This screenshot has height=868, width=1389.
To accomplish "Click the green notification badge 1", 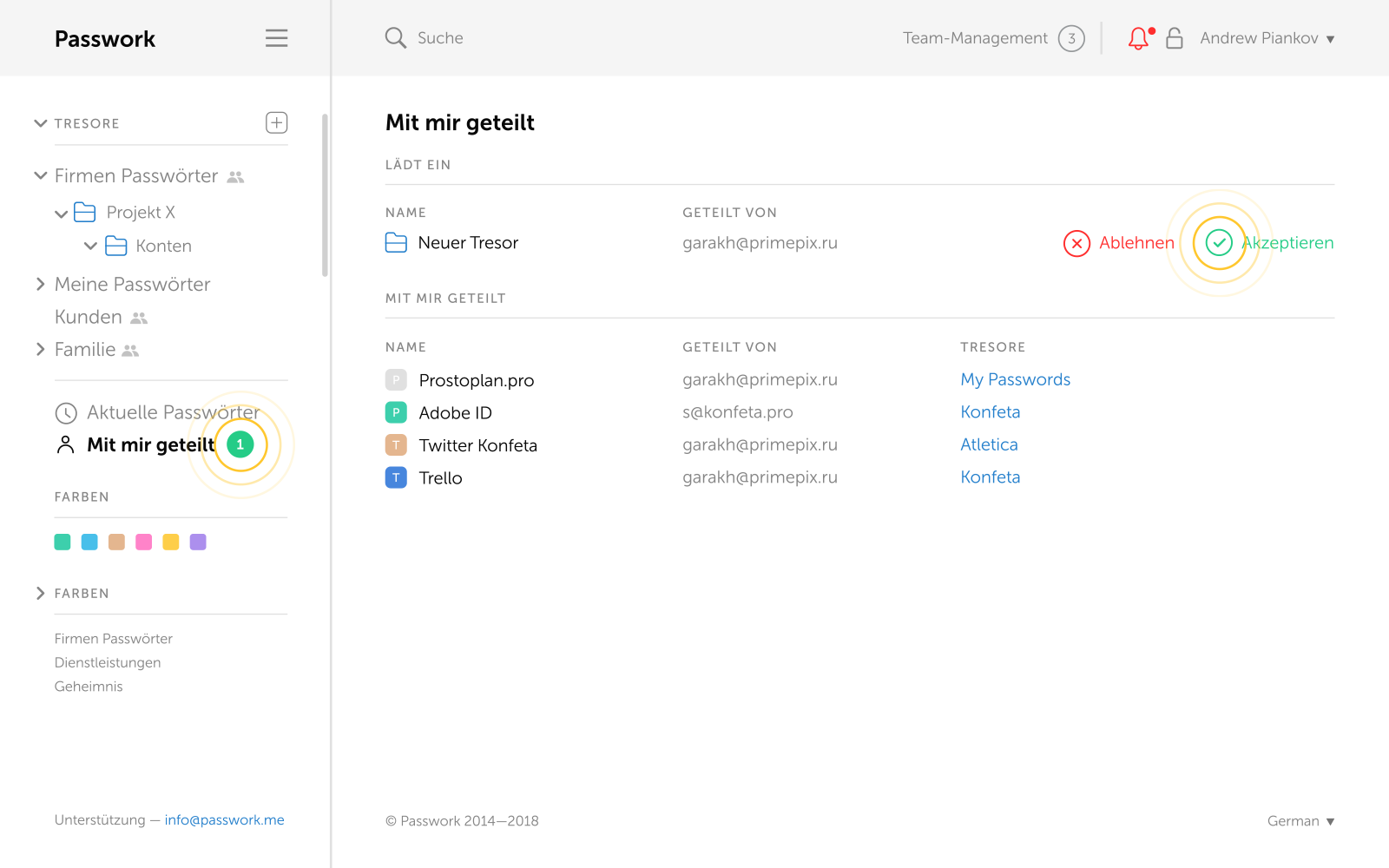I will pyautogui.click(x=240, y=444).
